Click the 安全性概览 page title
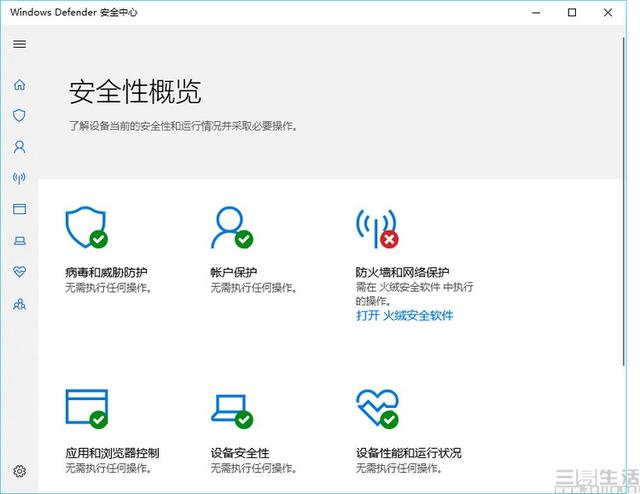 tap(135, 91)
